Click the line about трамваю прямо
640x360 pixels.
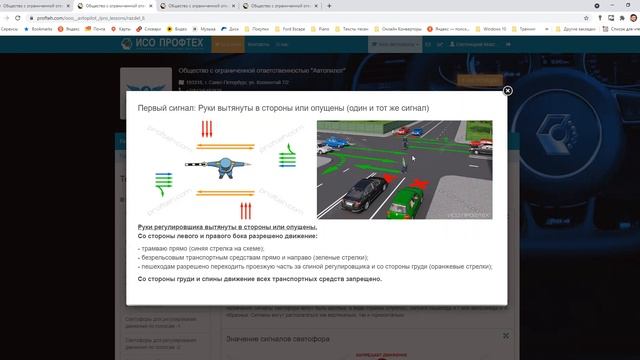201,248
